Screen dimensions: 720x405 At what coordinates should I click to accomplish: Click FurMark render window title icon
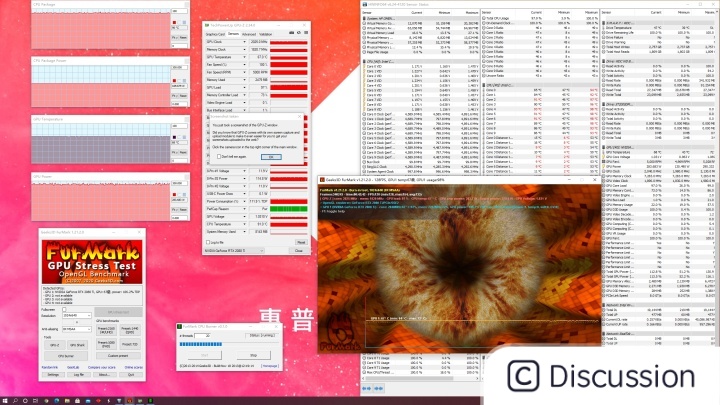click(322, 180)
